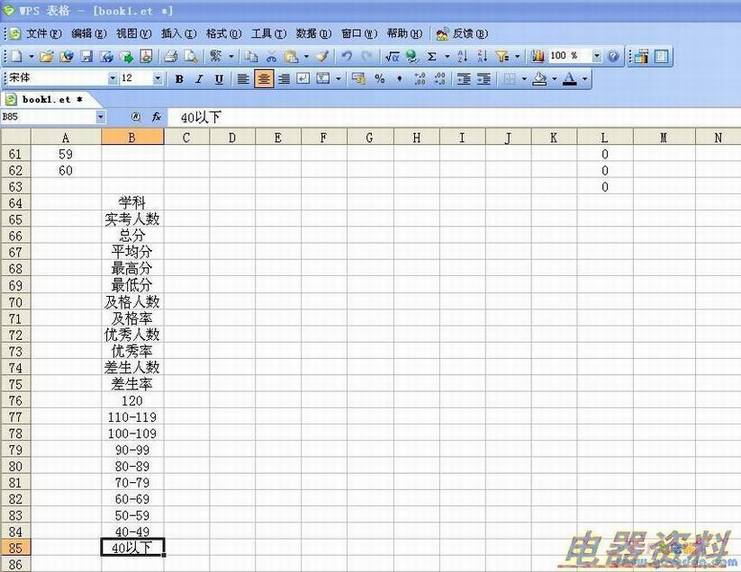
Task: Open the zoom 100% dropdown
Action: tap(597, 57)
